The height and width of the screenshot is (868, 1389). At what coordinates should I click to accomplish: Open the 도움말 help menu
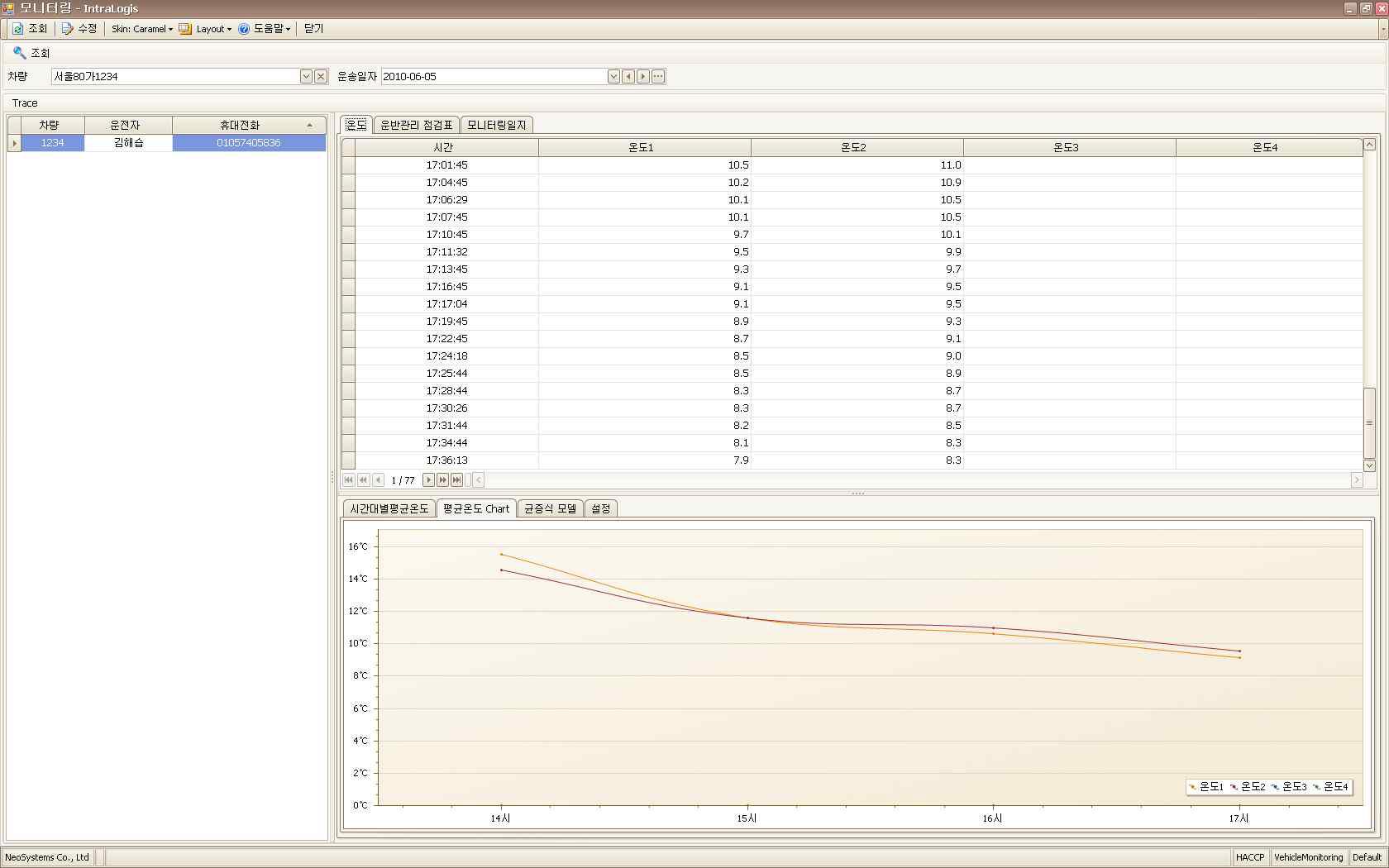tap(265, 28)
